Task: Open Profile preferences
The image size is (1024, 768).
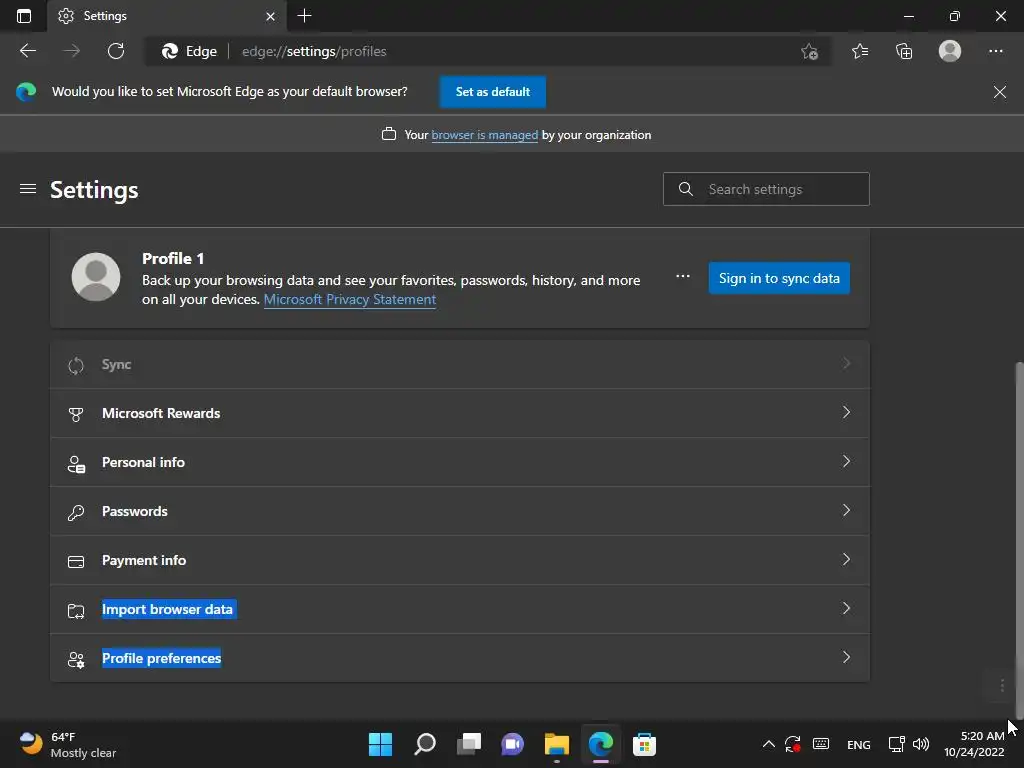Action: coord(460,658)
